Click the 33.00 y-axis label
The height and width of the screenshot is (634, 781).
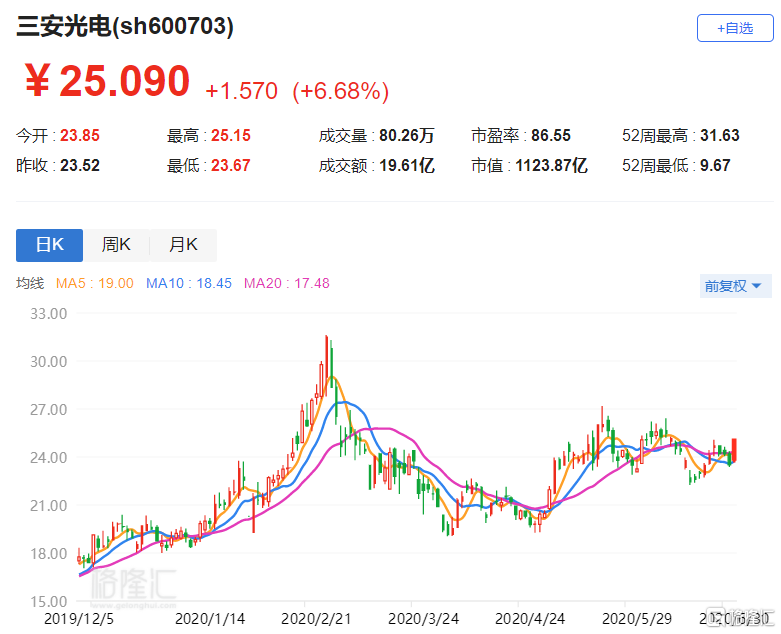pos(48,314)
